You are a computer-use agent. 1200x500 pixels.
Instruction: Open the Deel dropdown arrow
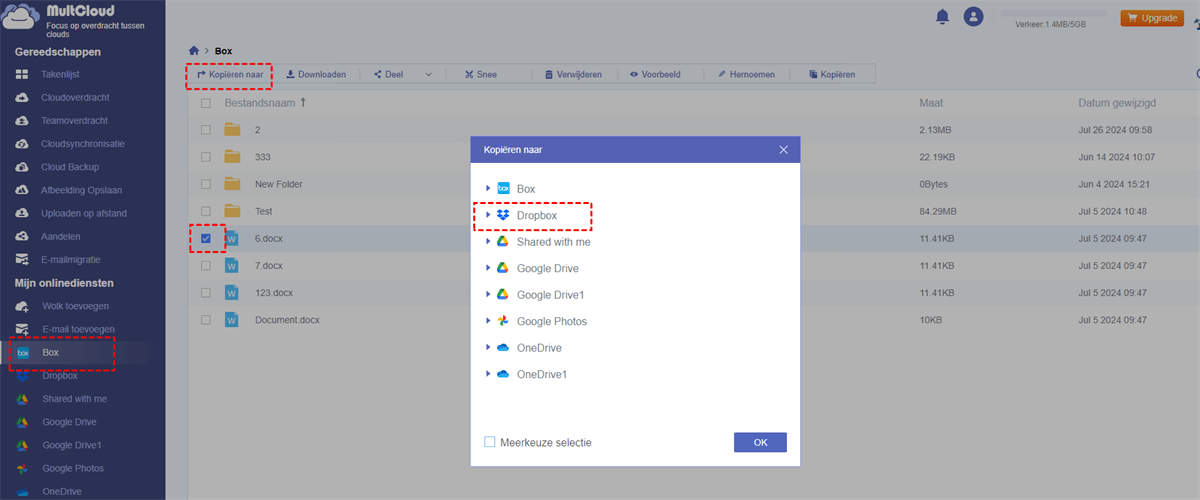coord(429,74)
